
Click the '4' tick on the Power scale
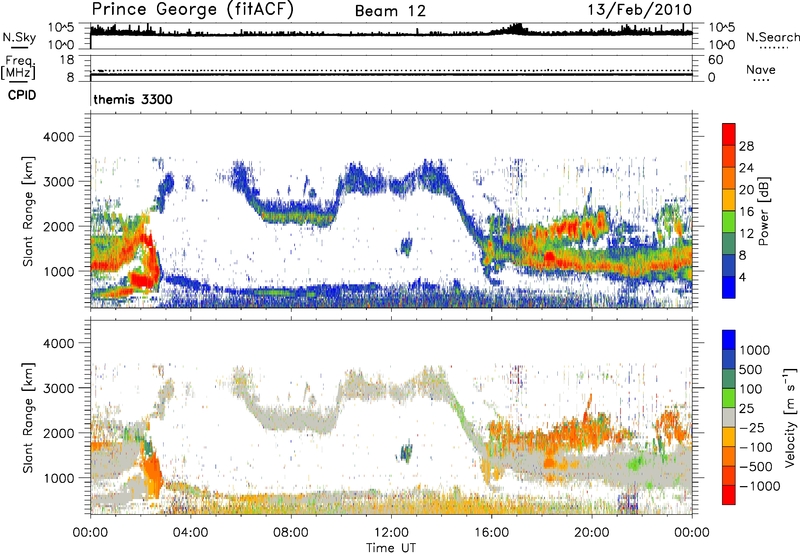coord(743,277)
